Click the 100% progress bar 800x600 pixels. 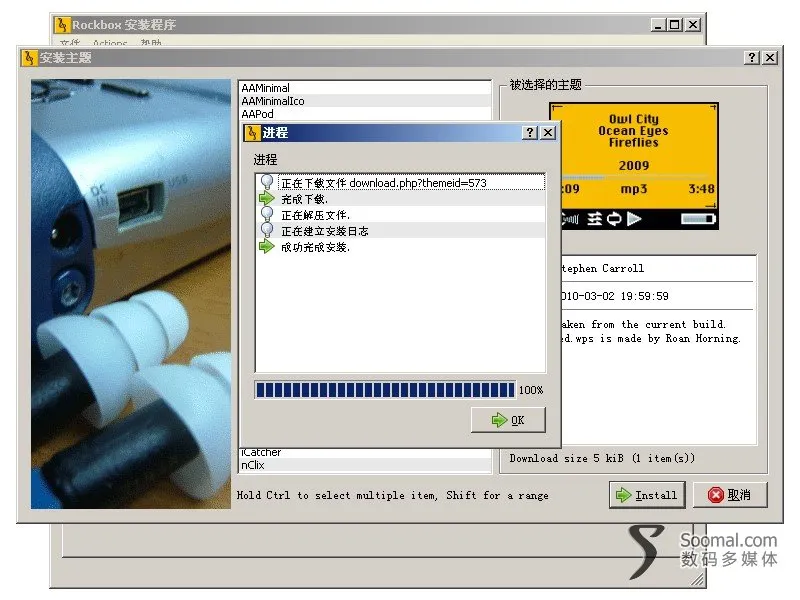385,390
